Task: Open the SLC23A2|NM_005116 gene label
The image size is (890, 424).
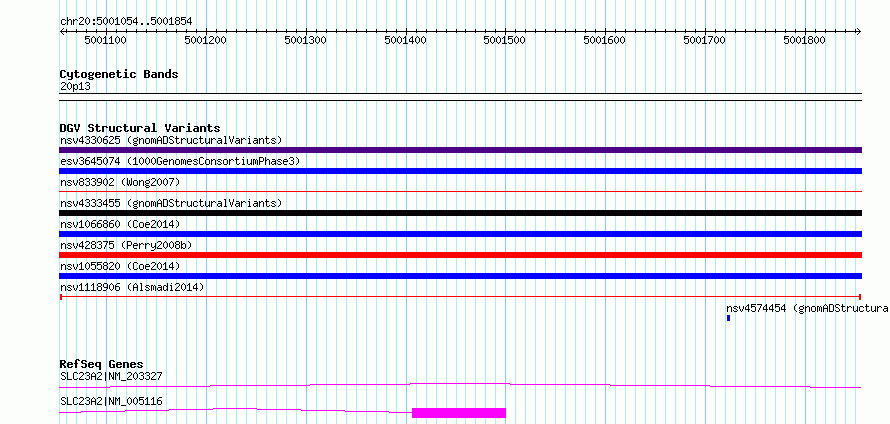Action: coord(111,401)
